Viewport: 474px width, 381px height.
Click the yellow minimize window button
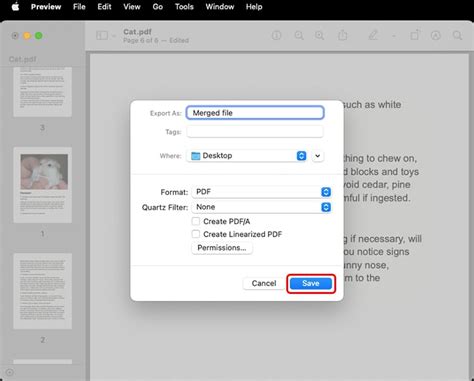pos(27,36)
